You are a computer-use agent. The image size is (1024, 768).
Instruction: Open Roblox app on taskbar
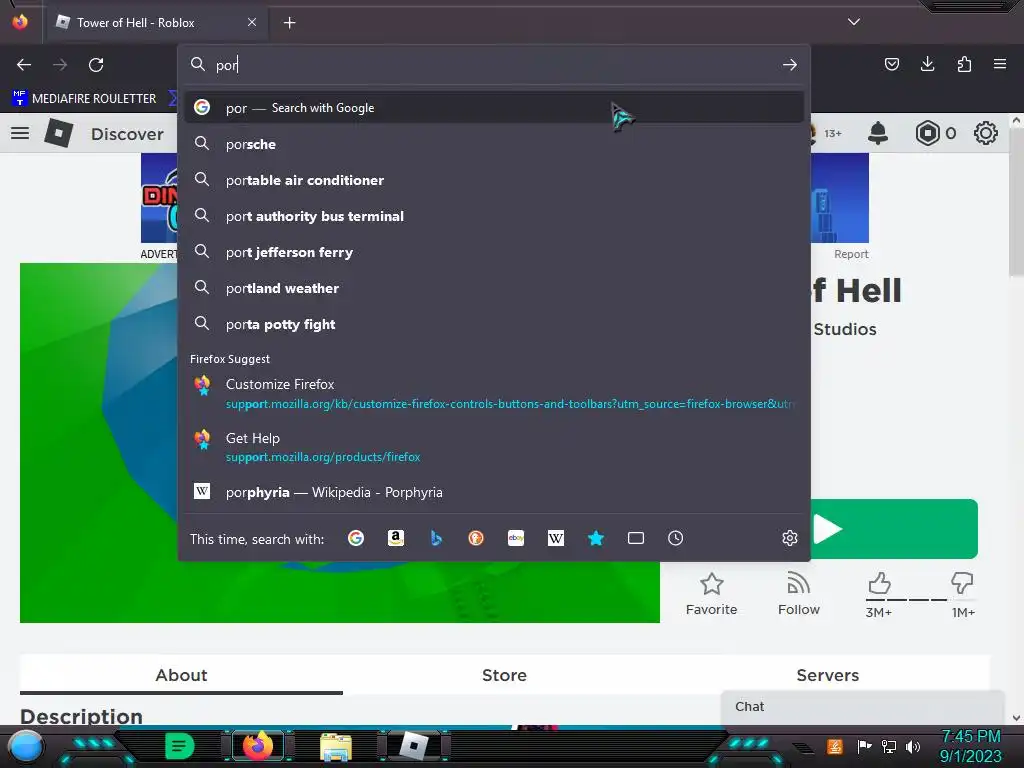[413, 746]
